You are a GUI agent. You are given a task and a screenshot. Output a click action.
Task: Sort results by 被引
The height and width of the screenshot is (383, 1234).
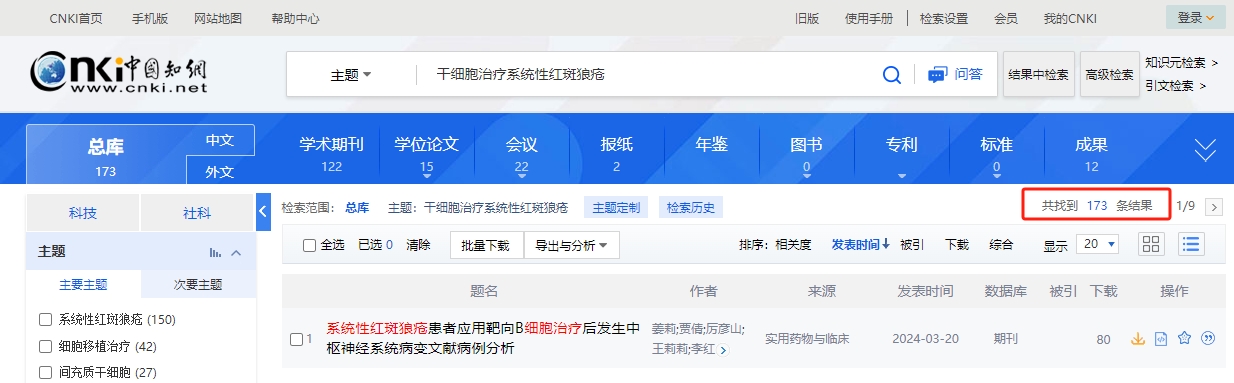point(911,245)
